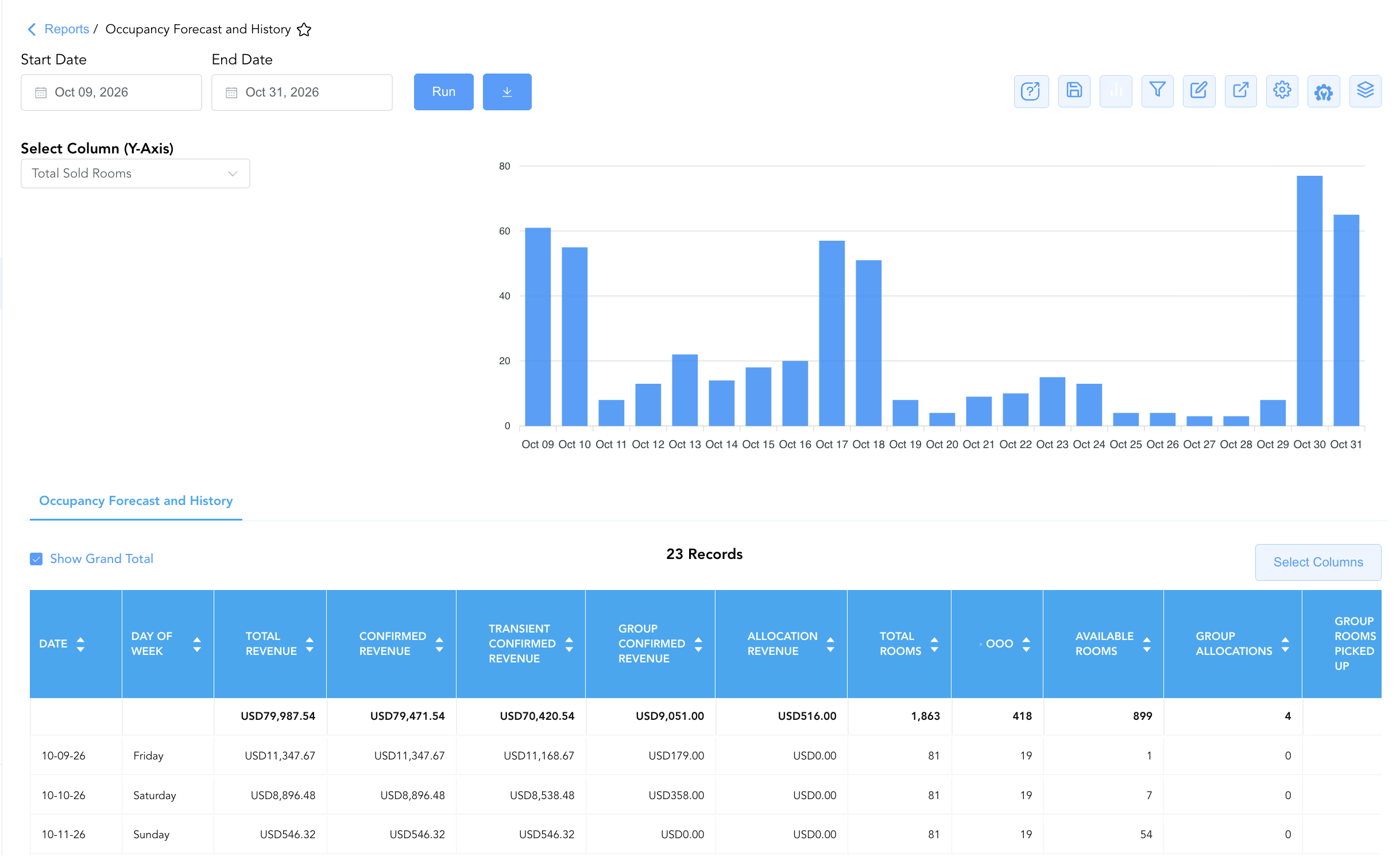Open the help icon with question mark
The height and width of the screenshot is (856, 1400).
1031,91
